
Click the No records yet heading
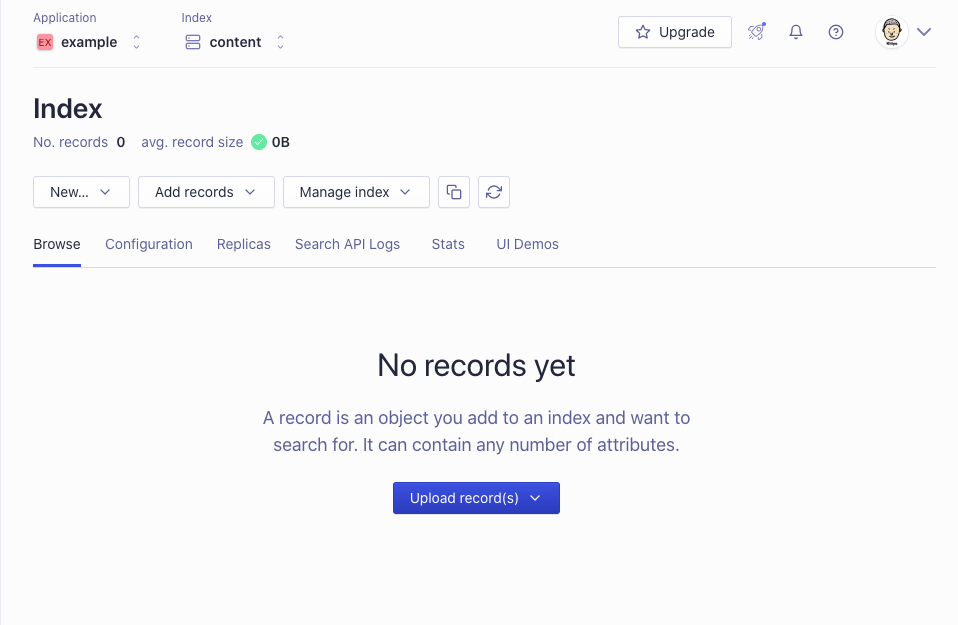(x=476, y=365)
